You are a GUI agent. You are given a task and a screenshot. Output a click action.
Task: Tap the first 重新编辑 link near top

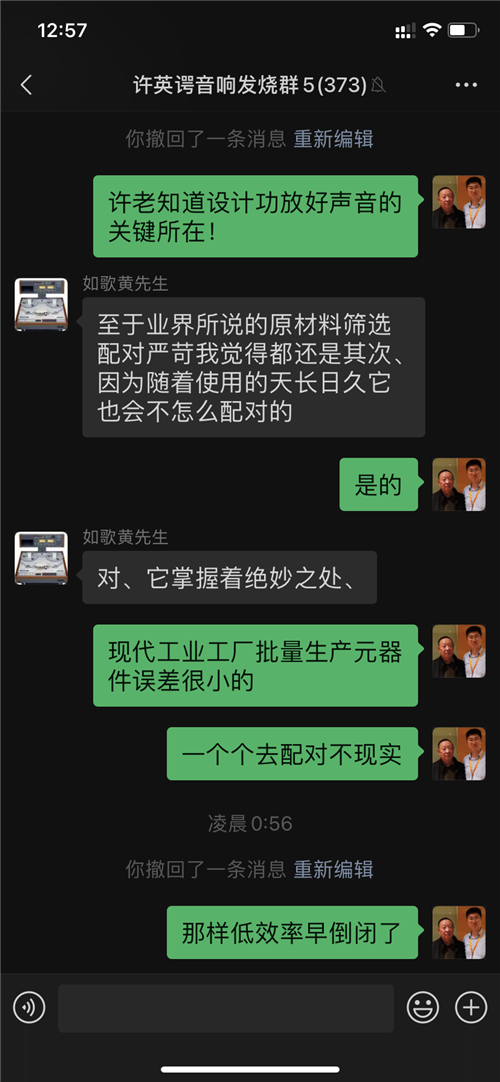tap(334, 139)
